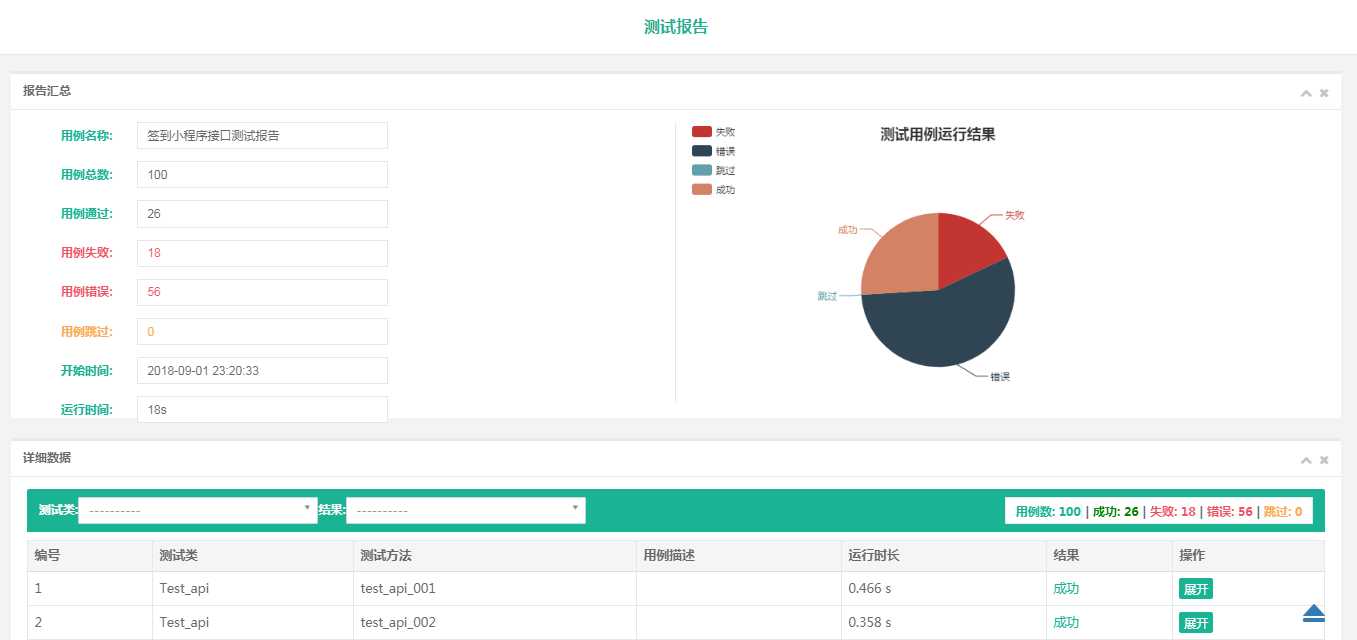Click the 用例跳过 field showing 0
Image resolution: width=1357 pixels, height=640 pixels.
[x=262, y=331]
